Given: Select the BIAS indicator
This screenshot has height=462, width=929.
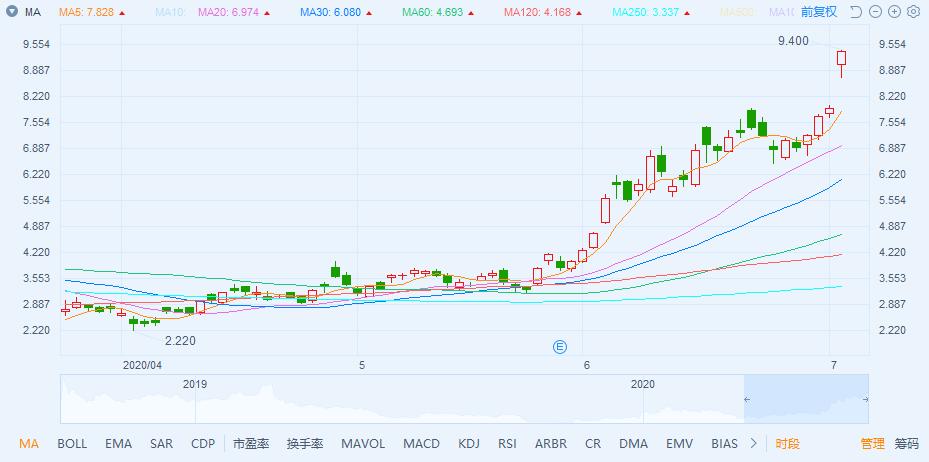Looking at the screenshot, I should coord(725,444).
